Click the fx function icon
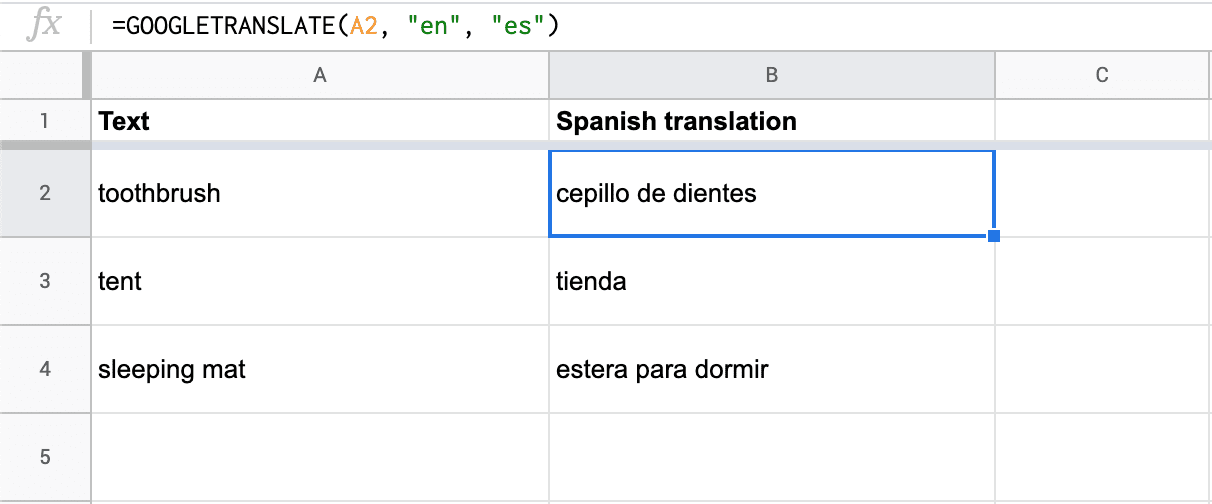 pos(45,26)
